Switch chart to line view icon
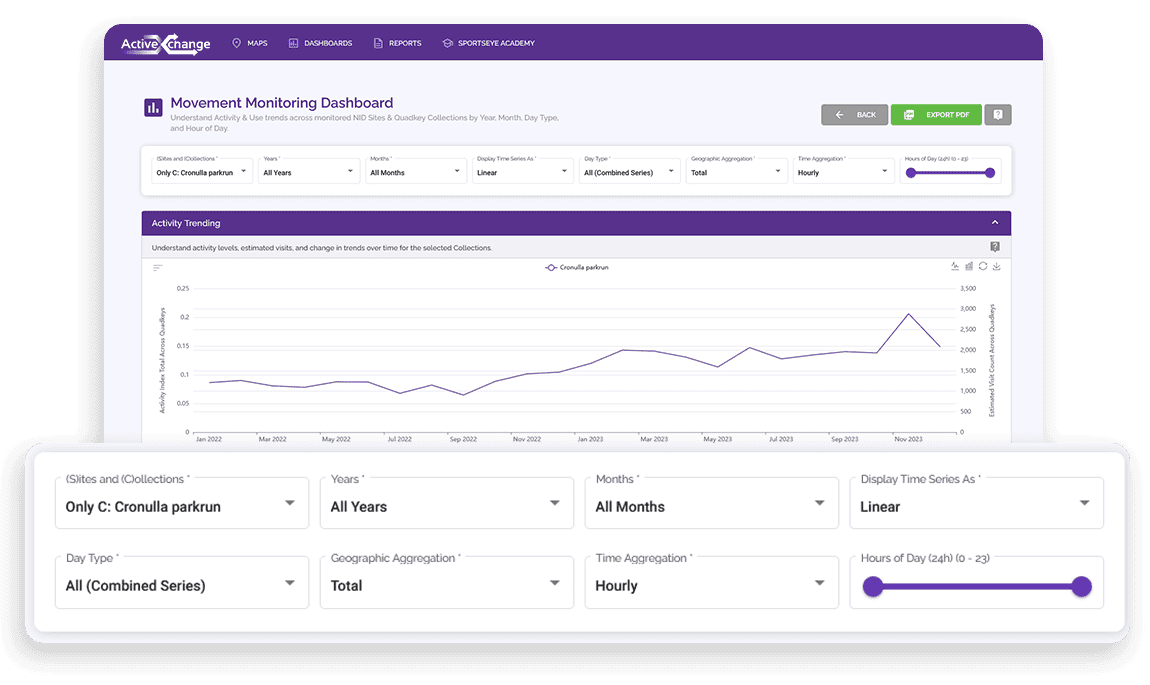The height and width of the screenshot is (685, 1150). tap(955, 266)
